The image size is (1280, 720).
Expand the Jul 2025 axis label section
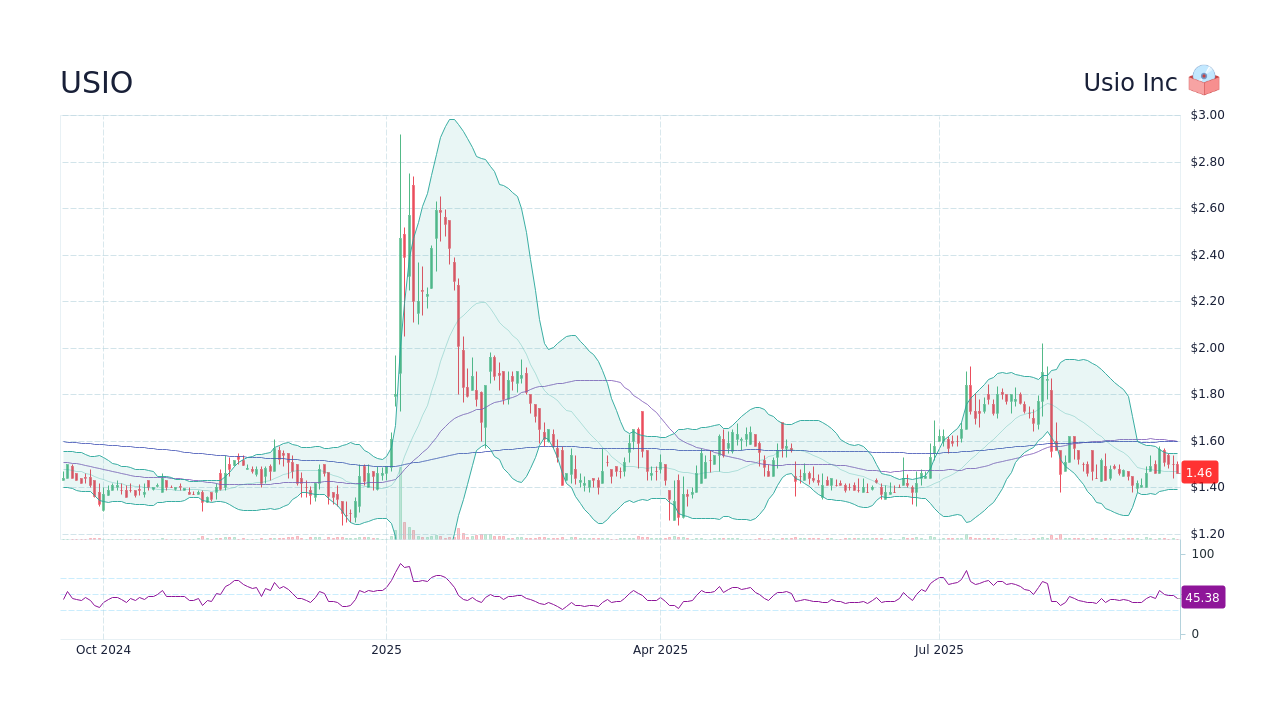point(938,649)
